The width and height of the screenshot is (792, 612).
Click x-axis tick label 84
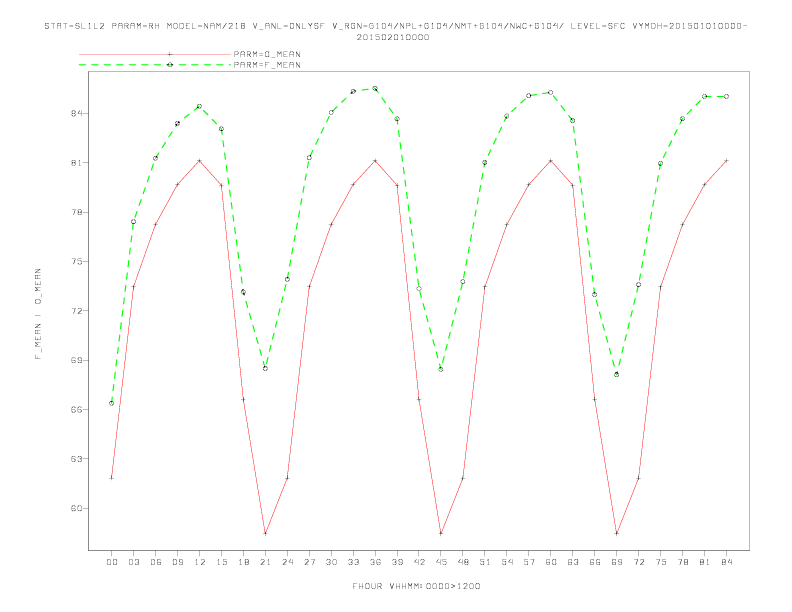click(x=726, y=562)
